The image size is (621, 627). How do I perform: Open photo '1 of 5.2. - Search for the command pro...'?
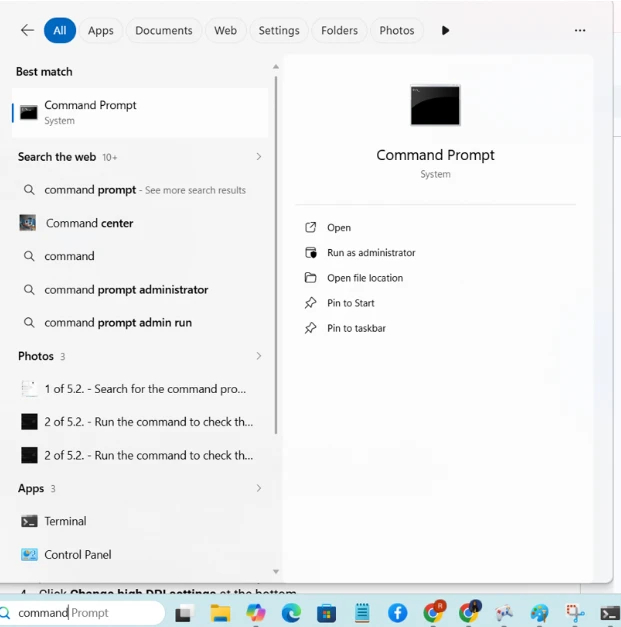(x=140, y=389)
